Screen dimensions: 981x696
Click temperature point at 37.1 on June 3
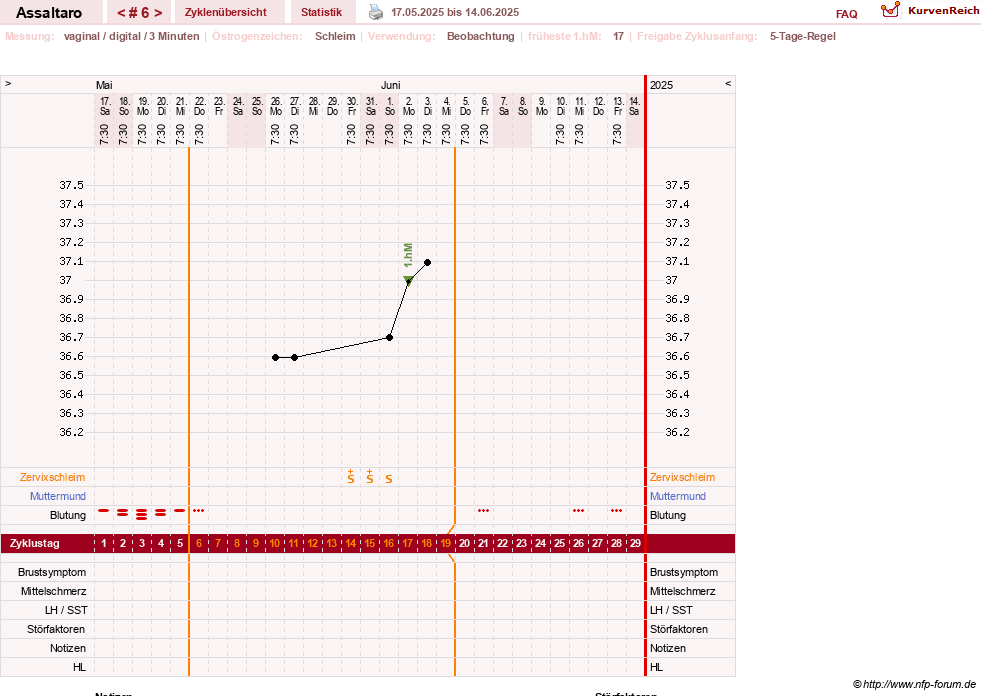click(x=427, y=262)
